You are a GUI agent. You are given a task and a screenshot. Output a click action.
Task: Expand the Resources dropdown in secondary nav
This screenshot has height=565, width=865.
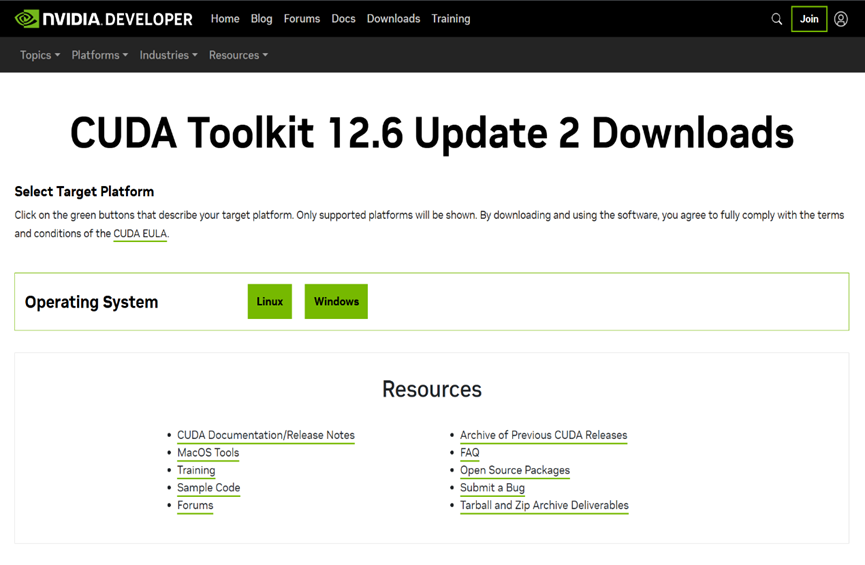pyautogui.click(x=238, y=55)
